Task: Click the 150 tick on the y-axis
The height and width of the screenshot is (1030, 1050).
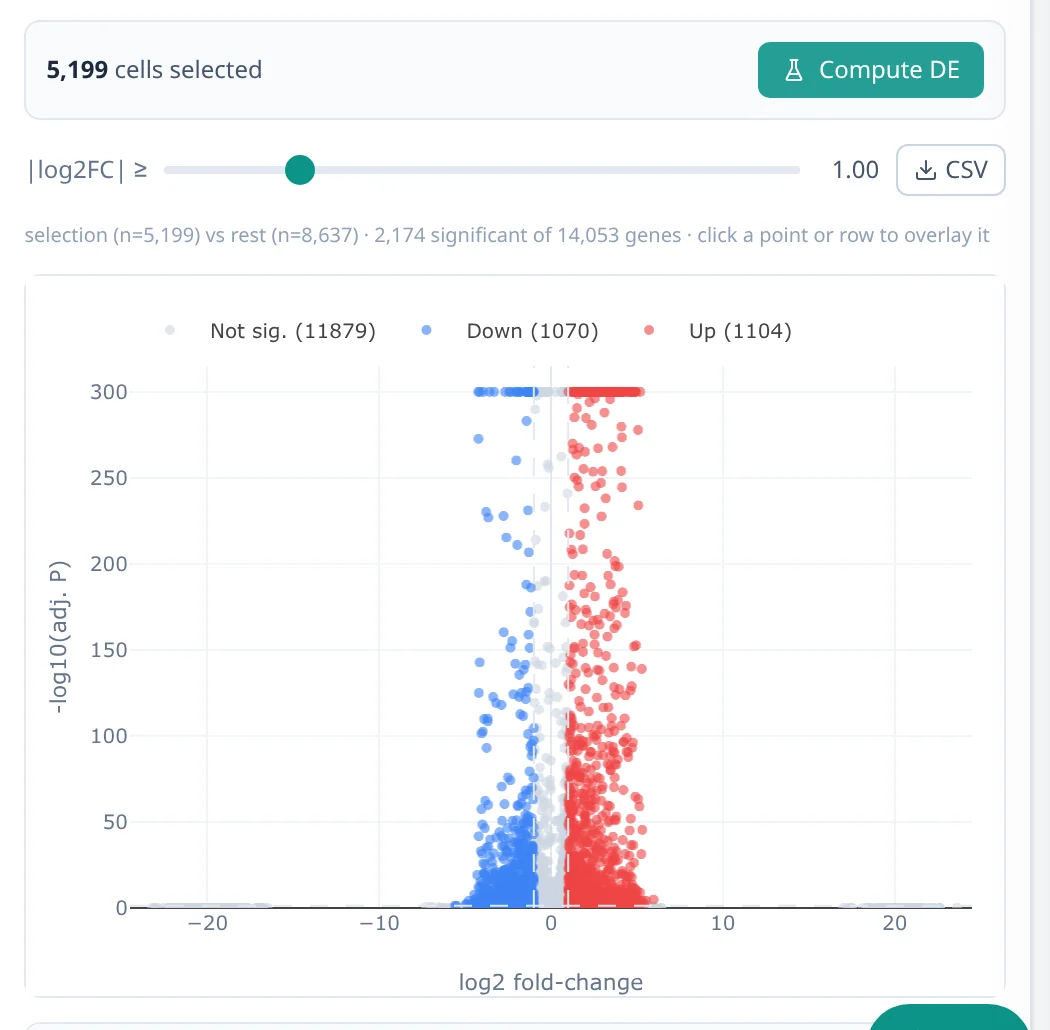Action: [108, 650]
